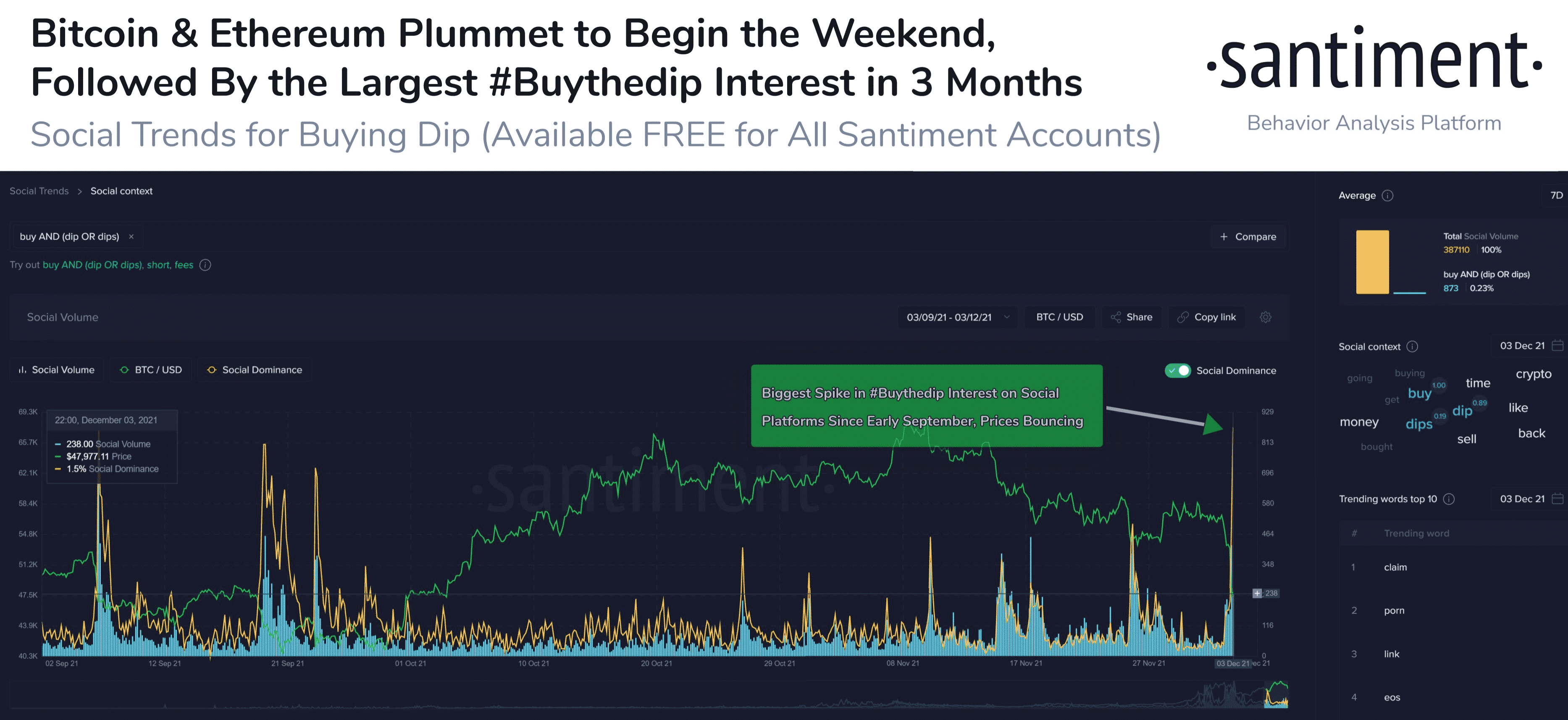Turn off the Social Dominance switch

[x=1177, y=370]
